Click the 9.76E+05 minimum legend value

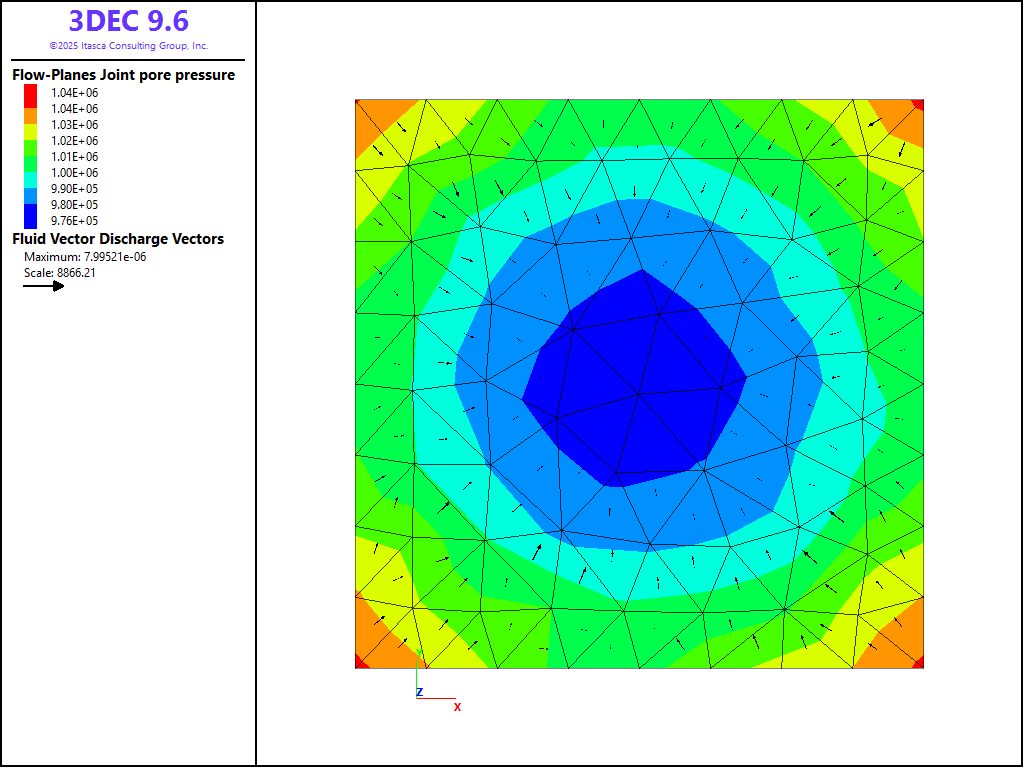(x=74, y=221)
